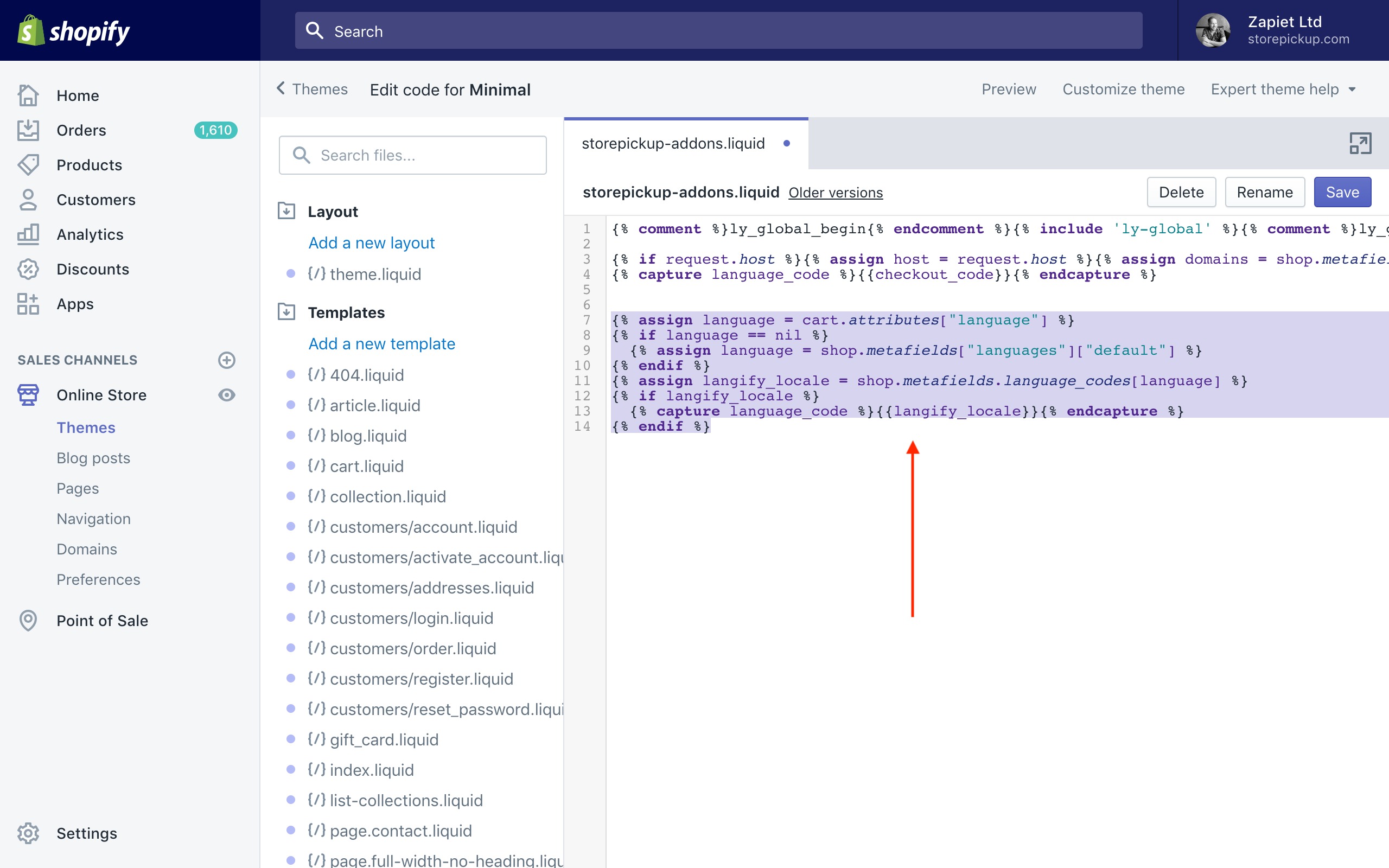This screenshot has height=868, width=1389.
Task: Collapse the Templates folder
Action: 286,312
